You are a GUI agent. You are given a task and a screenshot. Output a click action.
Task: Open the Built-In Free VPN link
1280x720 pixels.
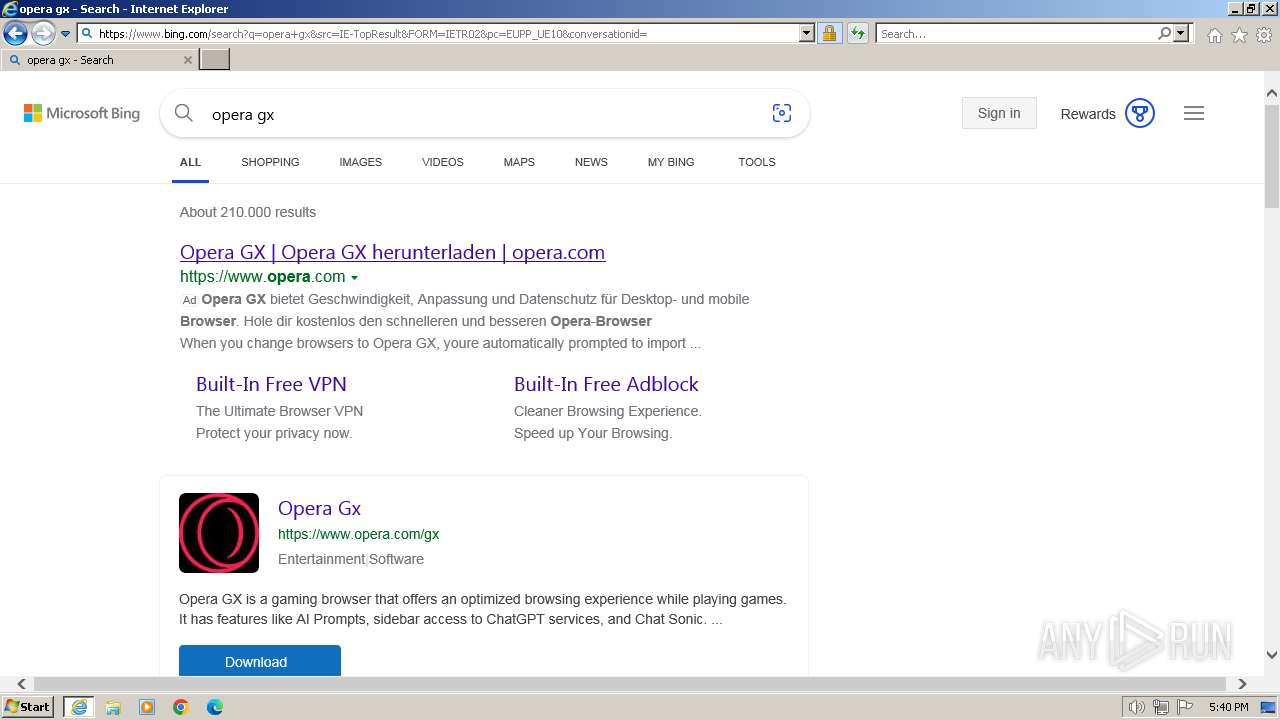271,384
